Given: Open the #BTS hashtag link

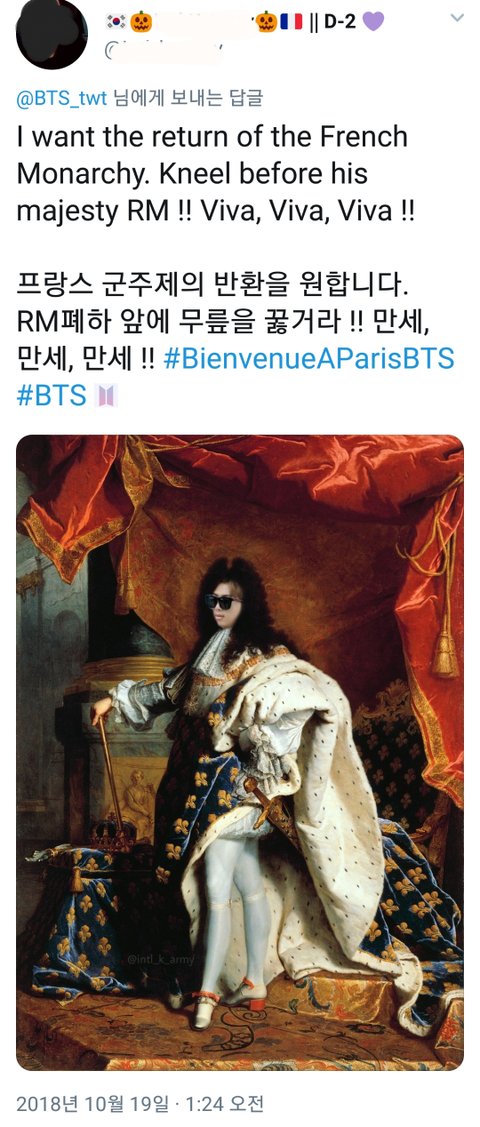Looking at the screenshot, I should 52,395.
